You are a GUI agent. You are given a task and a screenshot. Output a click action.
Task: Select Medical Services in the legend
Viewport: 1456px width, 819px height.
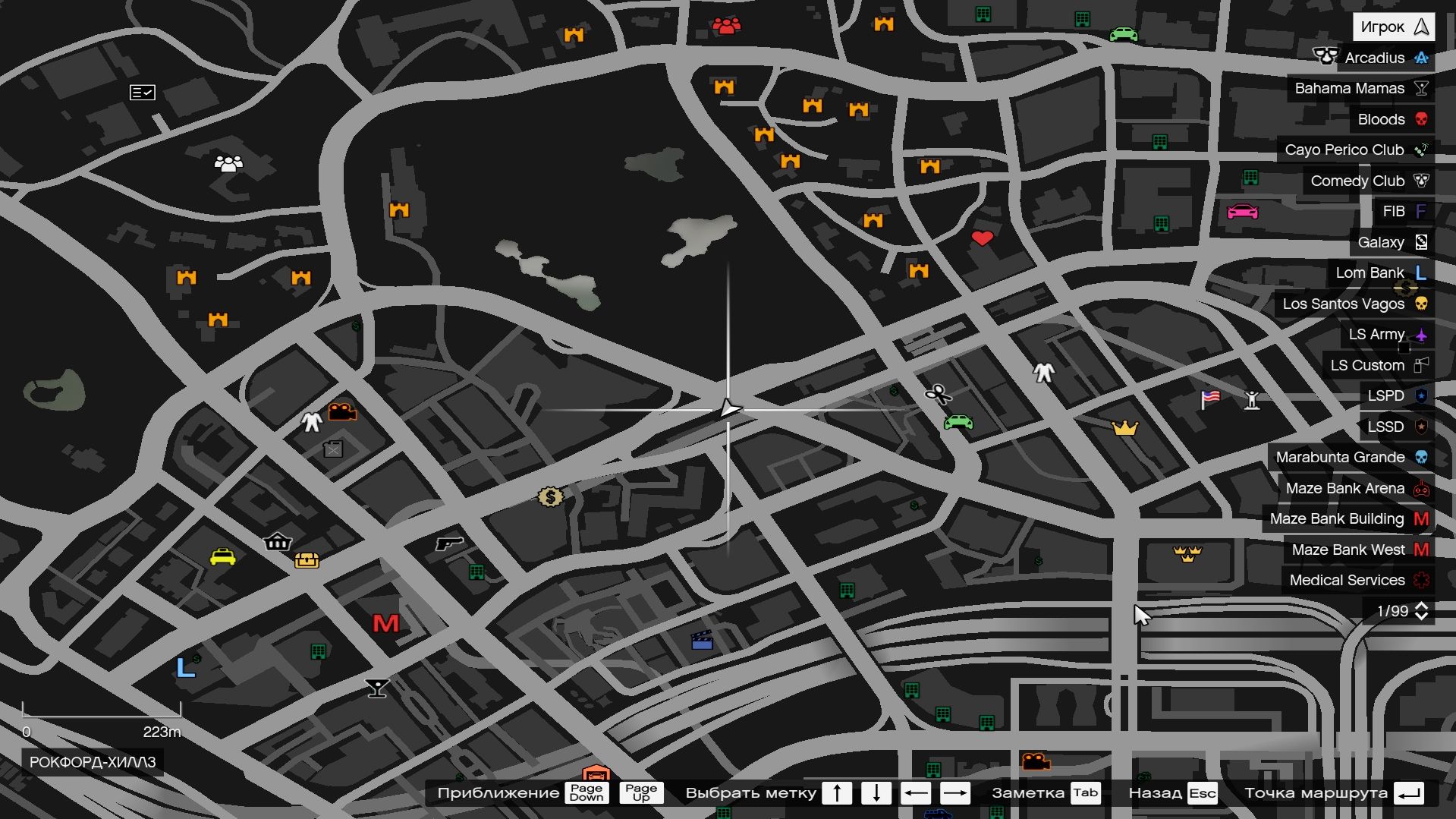1358,580
